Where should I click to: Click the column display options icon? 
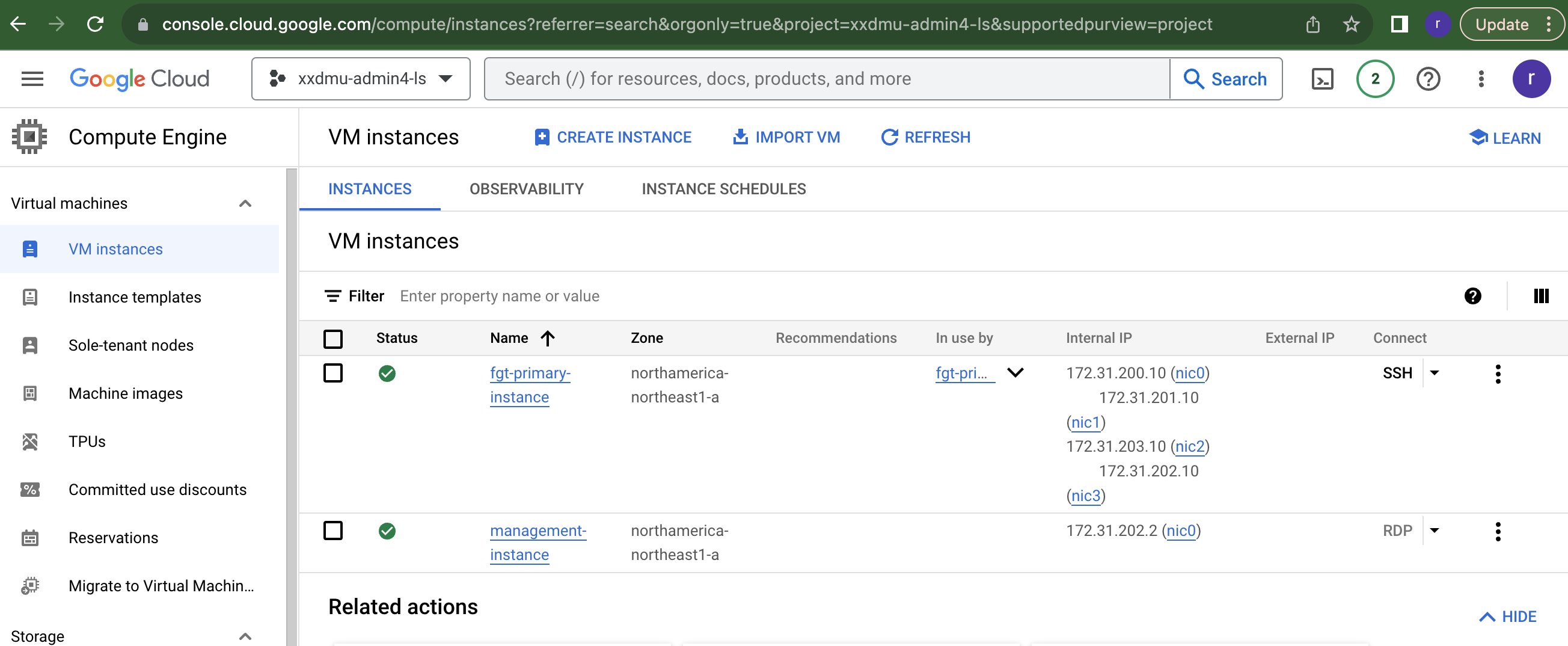point(1542,296)
